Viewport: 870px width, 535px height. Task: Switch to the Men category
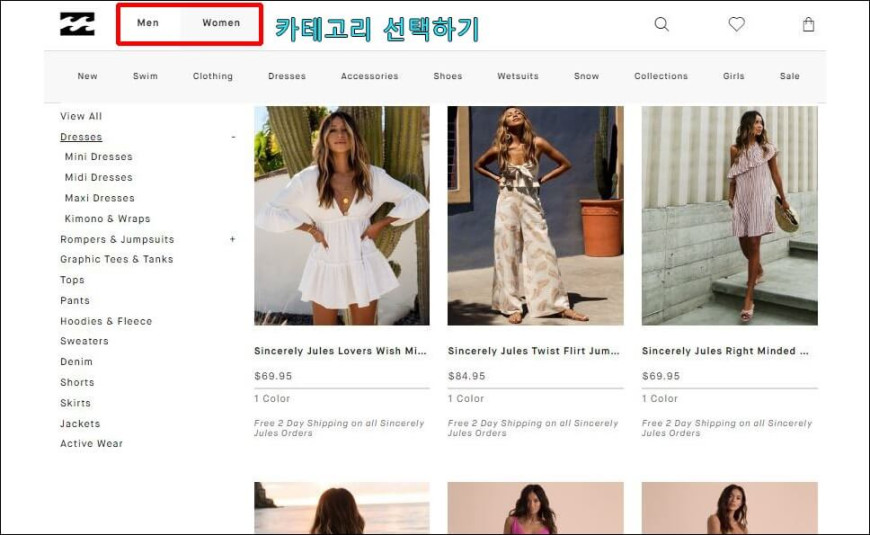pos(148,23)
